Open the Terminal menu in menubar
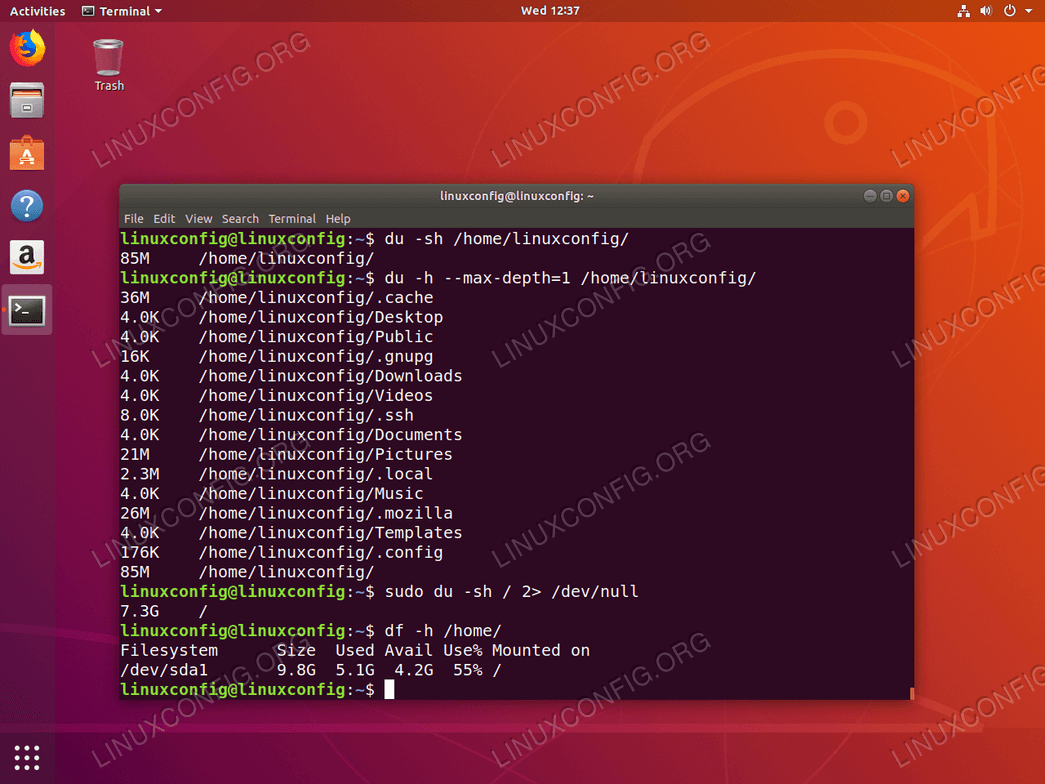 [292, 219]
